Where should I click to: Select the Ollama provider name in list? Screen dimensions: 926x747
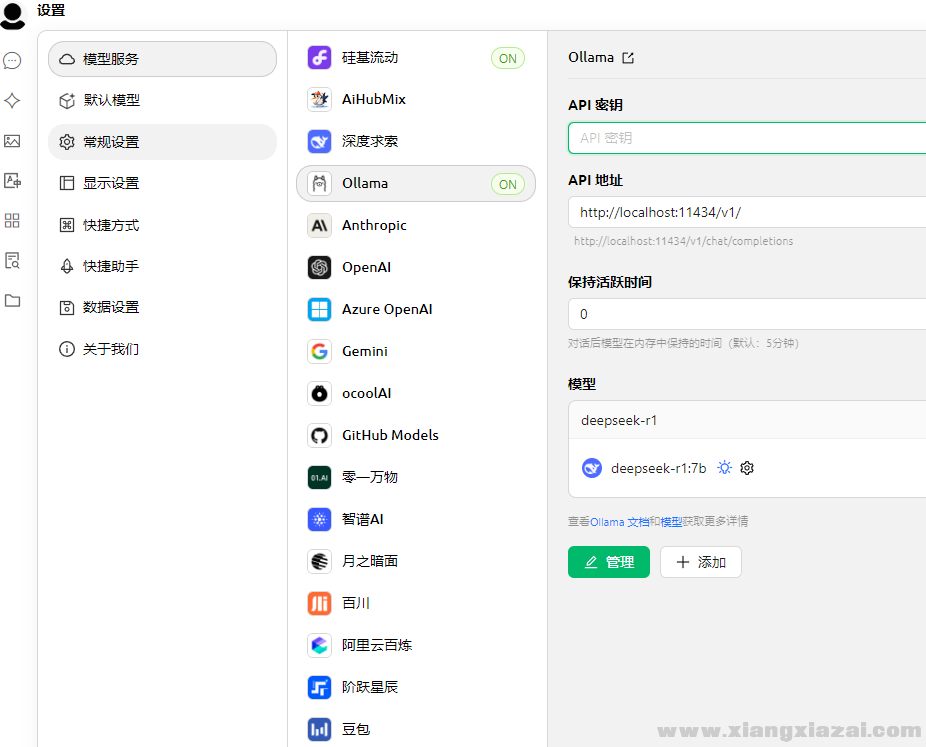pos(365,184)
